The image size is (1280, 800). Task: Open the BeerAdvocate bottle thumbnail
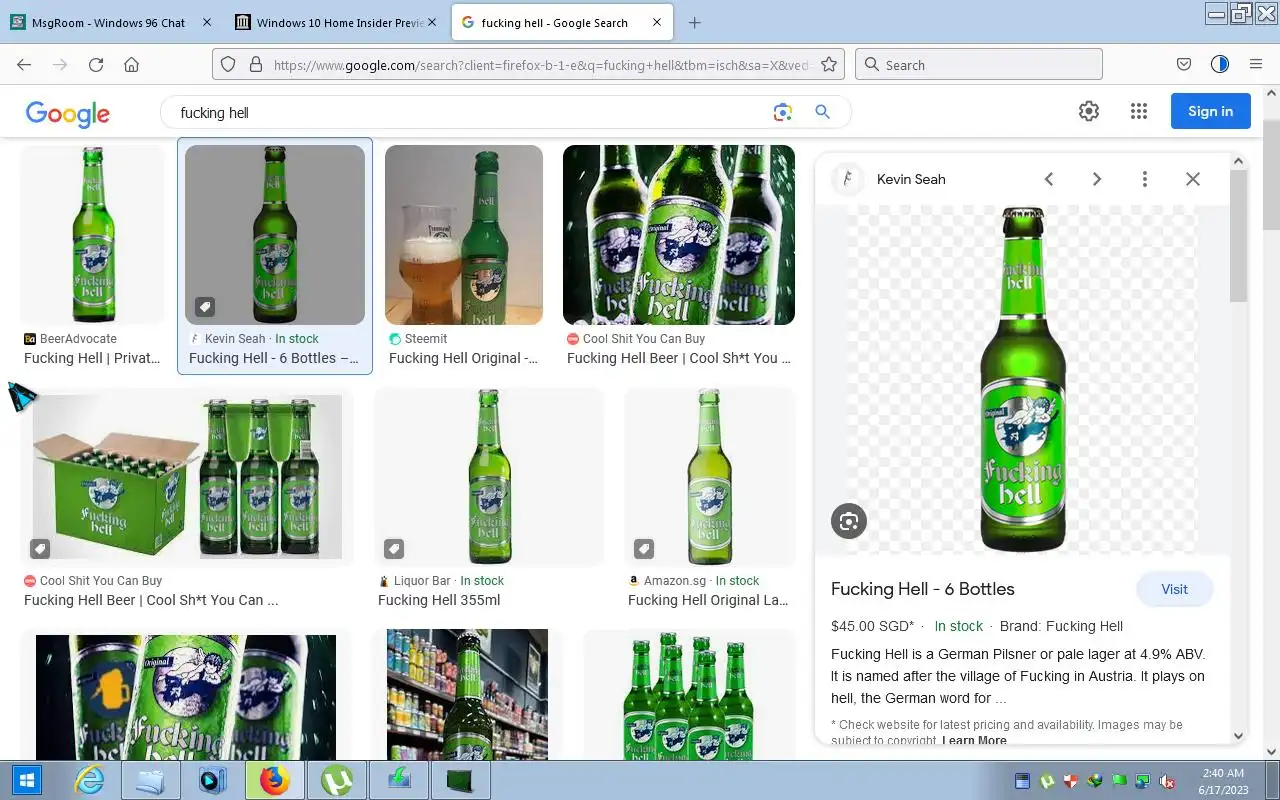tap(93, 235)
